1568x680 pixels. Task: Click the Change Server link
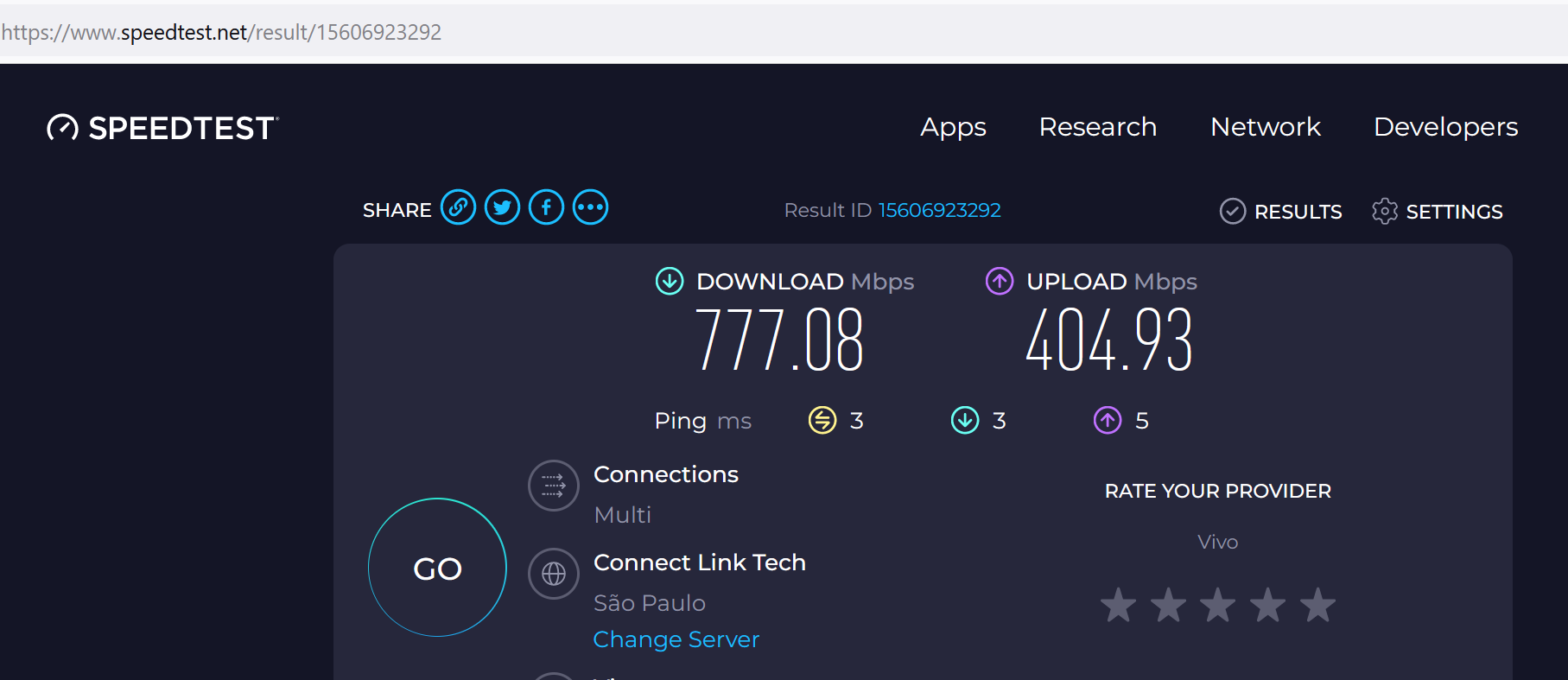(676, 639)
